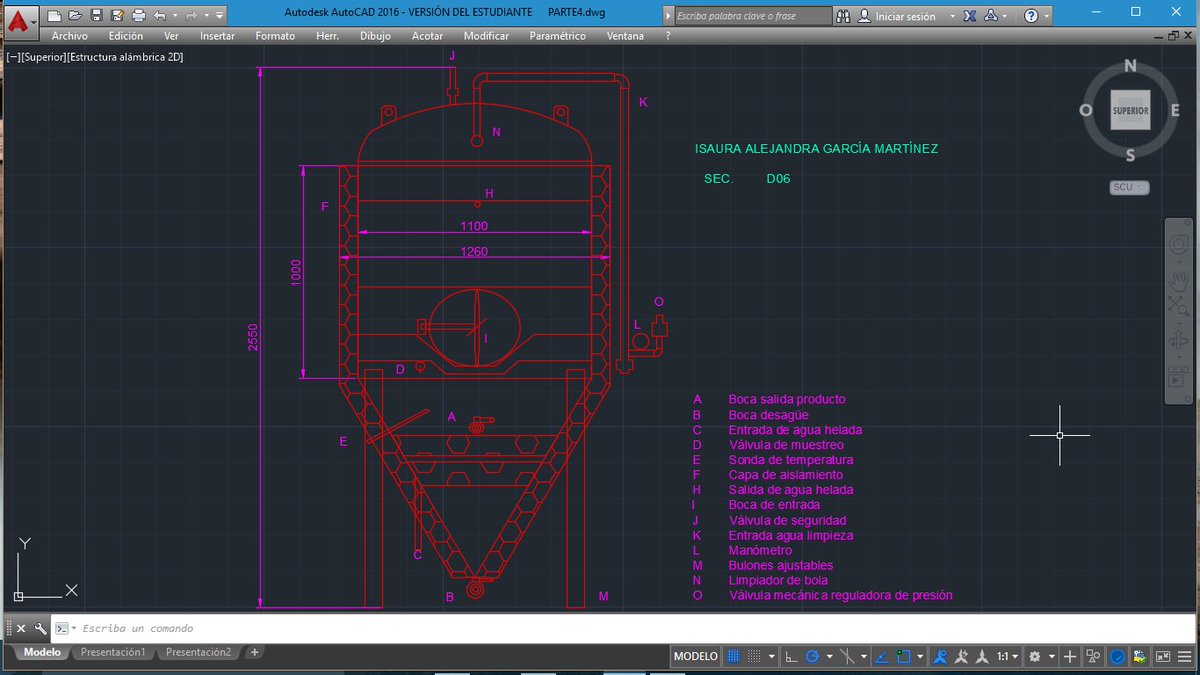Select the Pan hand tool in navigation bar
1200x675 pixels.
click(x=1178, y=282)
